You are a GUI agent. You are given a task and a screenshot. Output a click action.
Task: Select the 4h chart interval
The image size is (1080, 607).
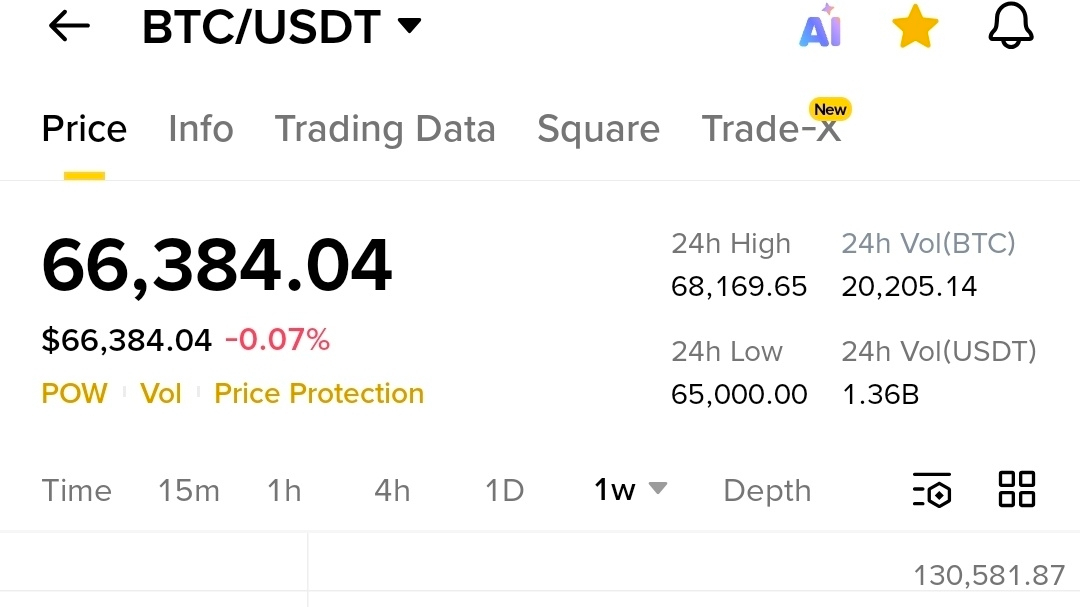coord(392,491)
